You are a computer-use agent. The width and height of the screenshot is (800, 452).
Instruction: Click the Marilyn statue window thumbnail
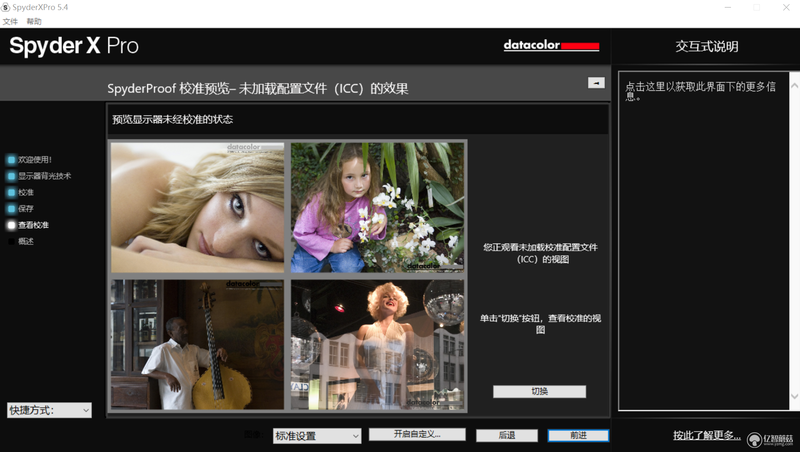[x=378, y=344]
